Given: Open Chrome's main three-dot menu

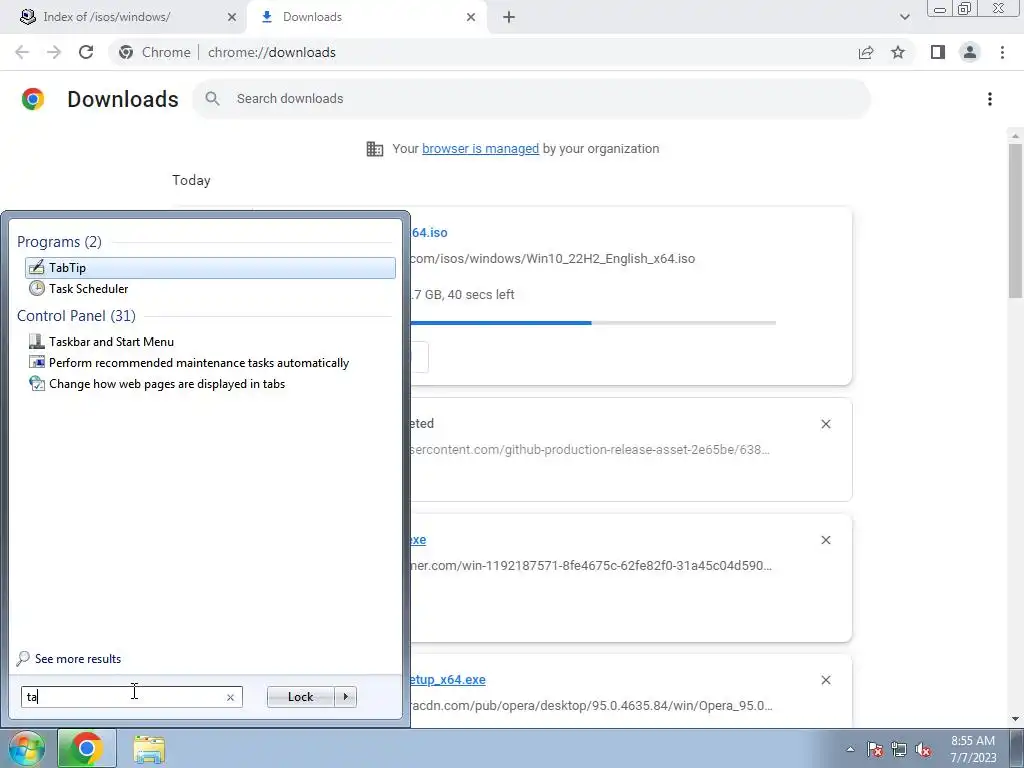Looking at the screenshot, I should [x=1002, y=52].
